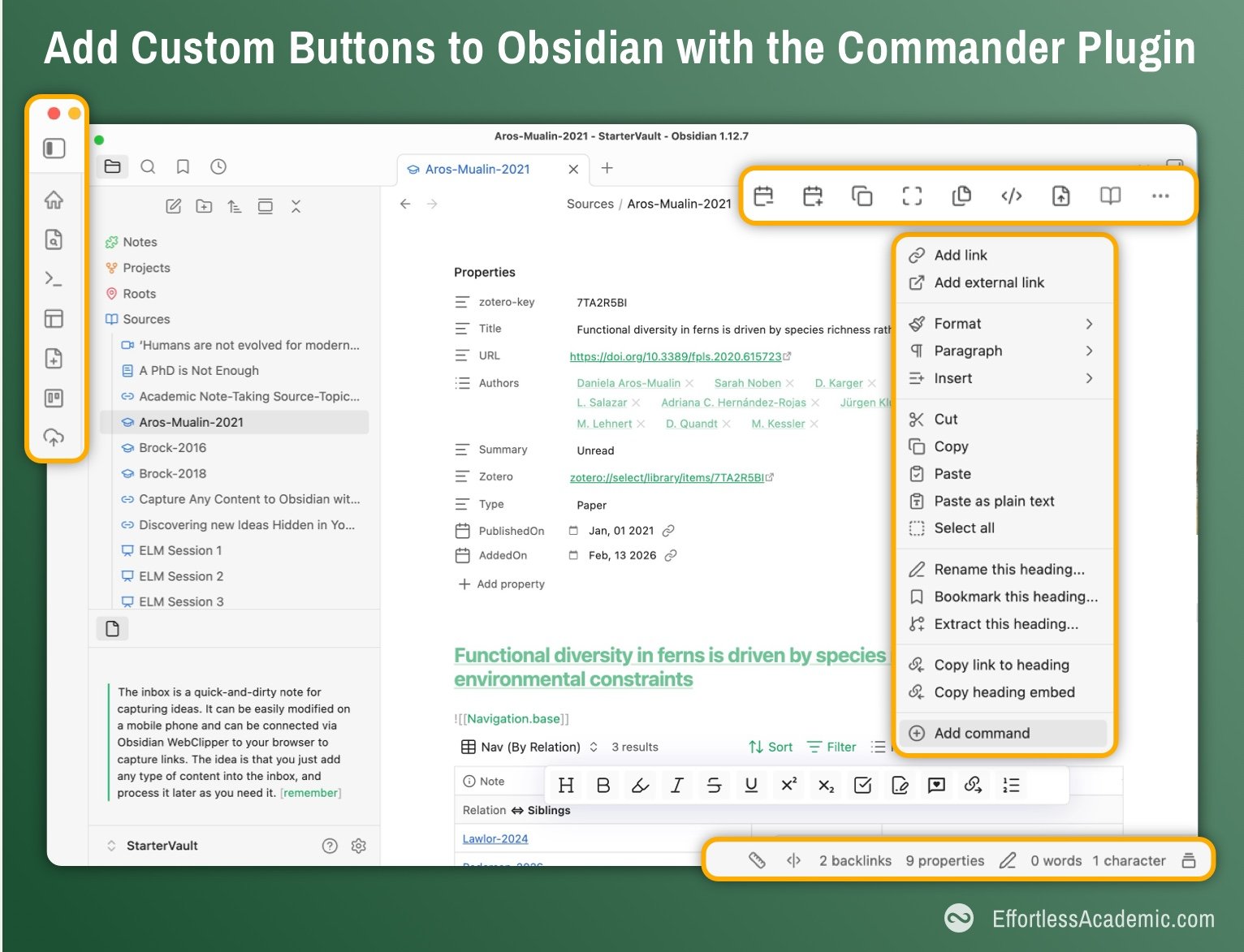Toggle italic formatting in floating toolbar
This screenshot has height=952, width=1244.
[x=677, y=785]
